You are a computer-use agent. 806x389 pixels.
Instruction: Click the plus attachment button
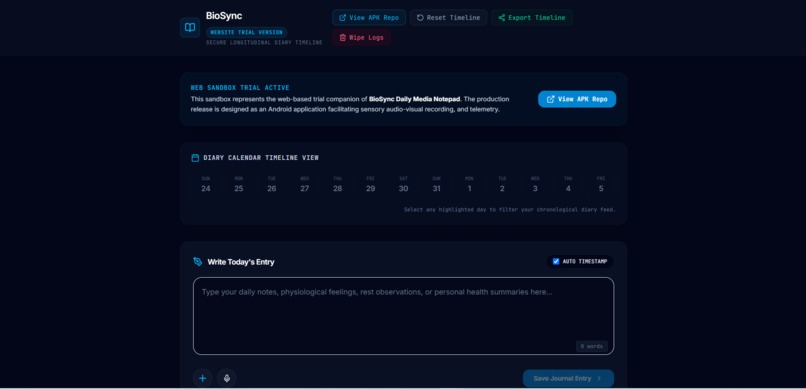pyautogui.click(x=203, y=379)
